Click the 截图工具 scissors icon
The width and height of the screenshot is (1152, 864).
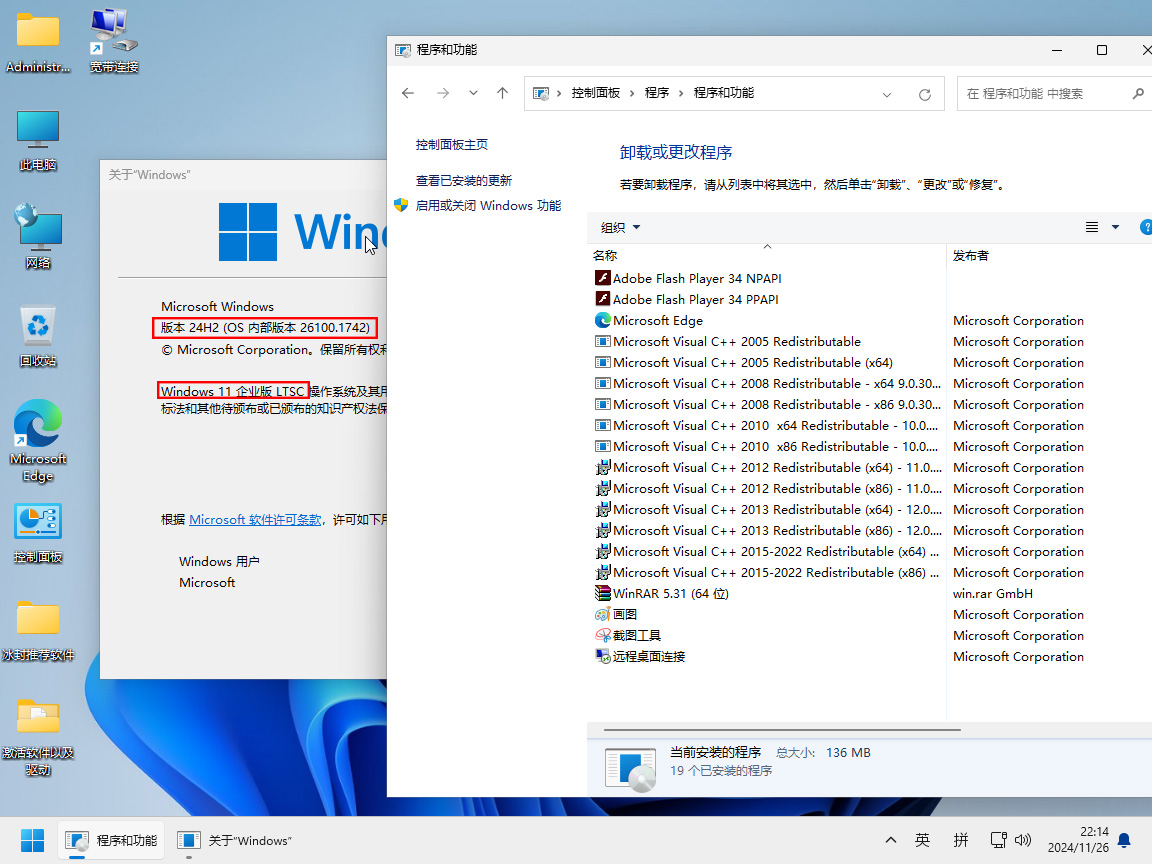pos(602,636)
